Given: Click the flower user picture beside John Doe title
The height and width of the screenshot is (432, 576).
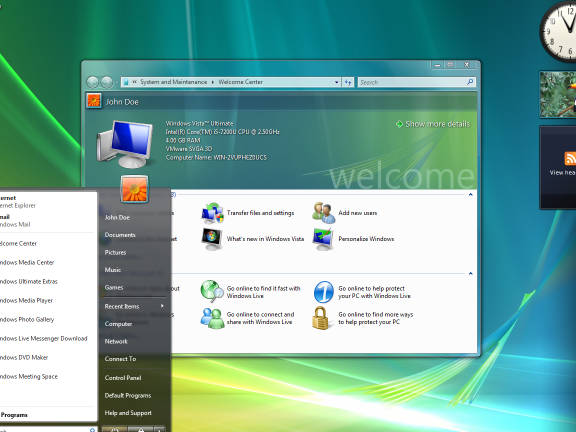Looking at the screenshot, I should 94,101.
